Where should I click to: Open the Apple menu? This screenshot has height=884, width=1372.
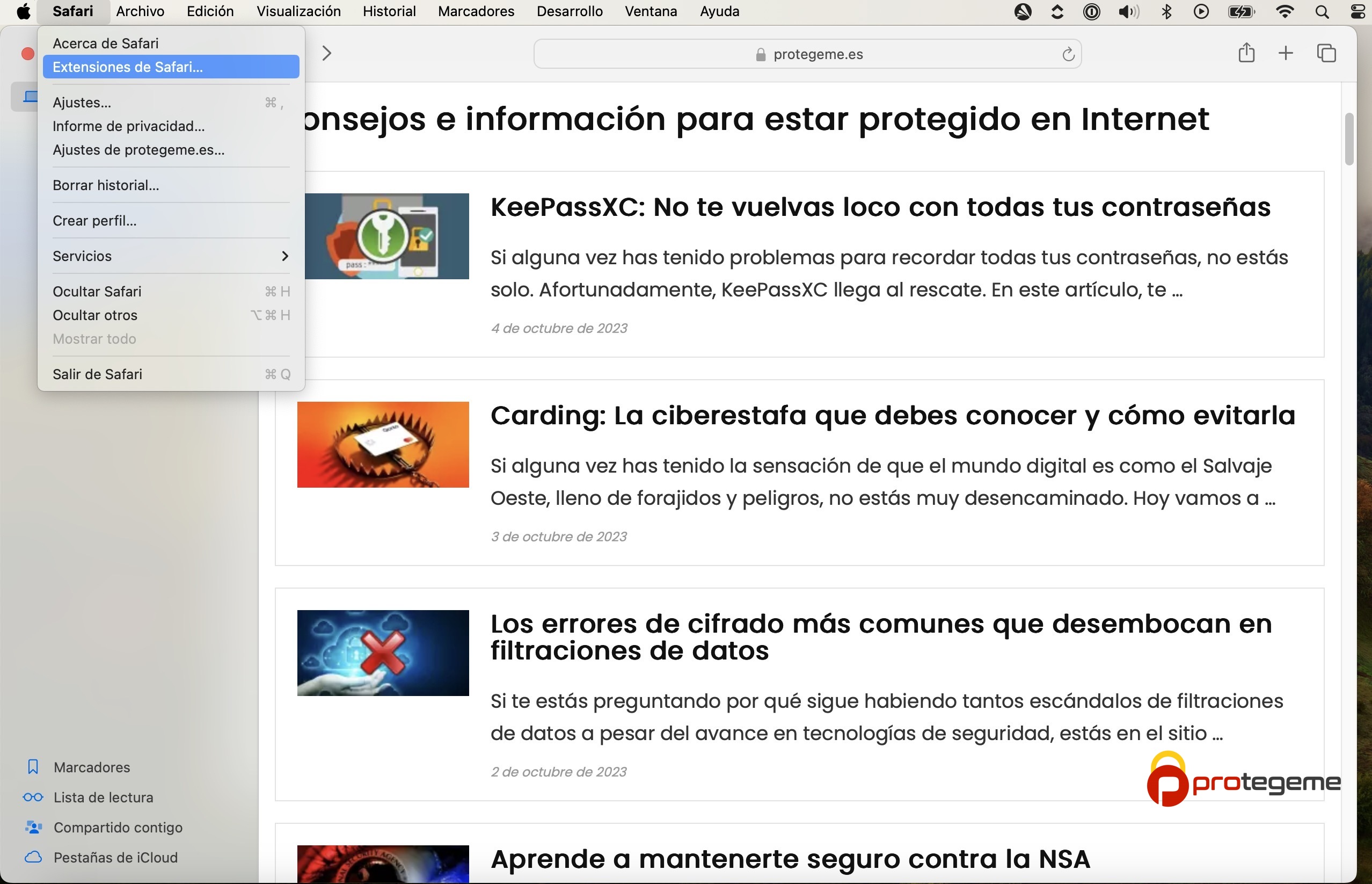24,11
